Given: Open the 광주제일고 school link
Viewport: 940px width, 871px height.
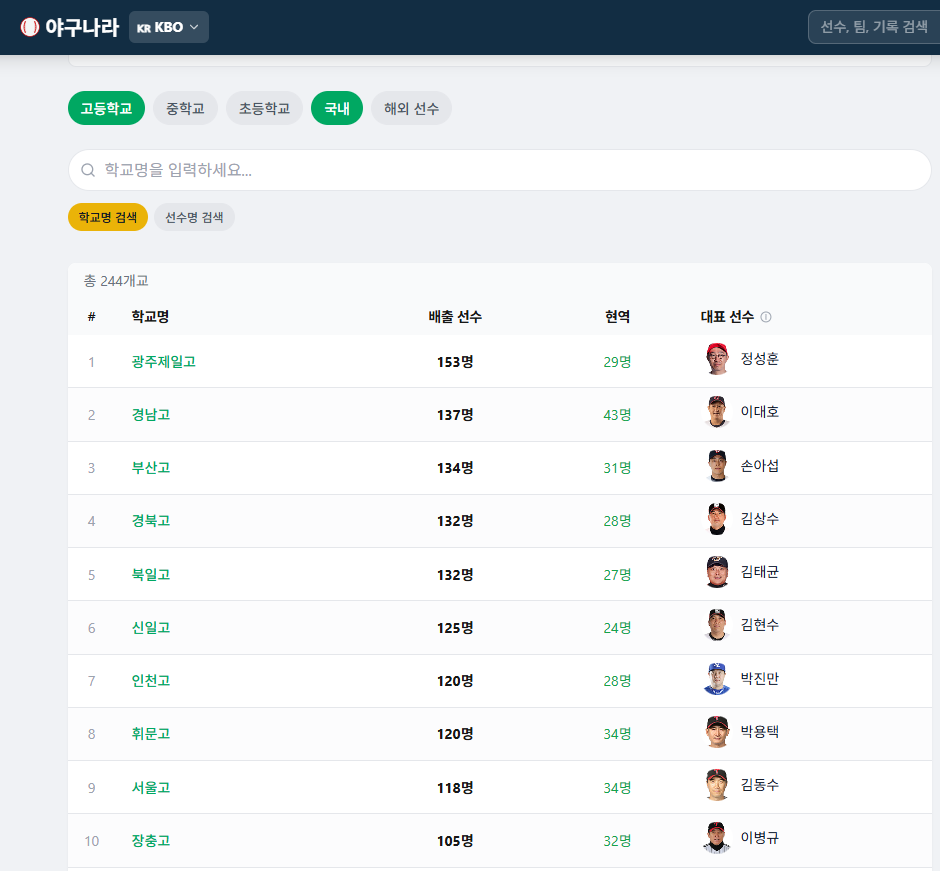Looking at the screenshot, I should (x=164, y=361).
